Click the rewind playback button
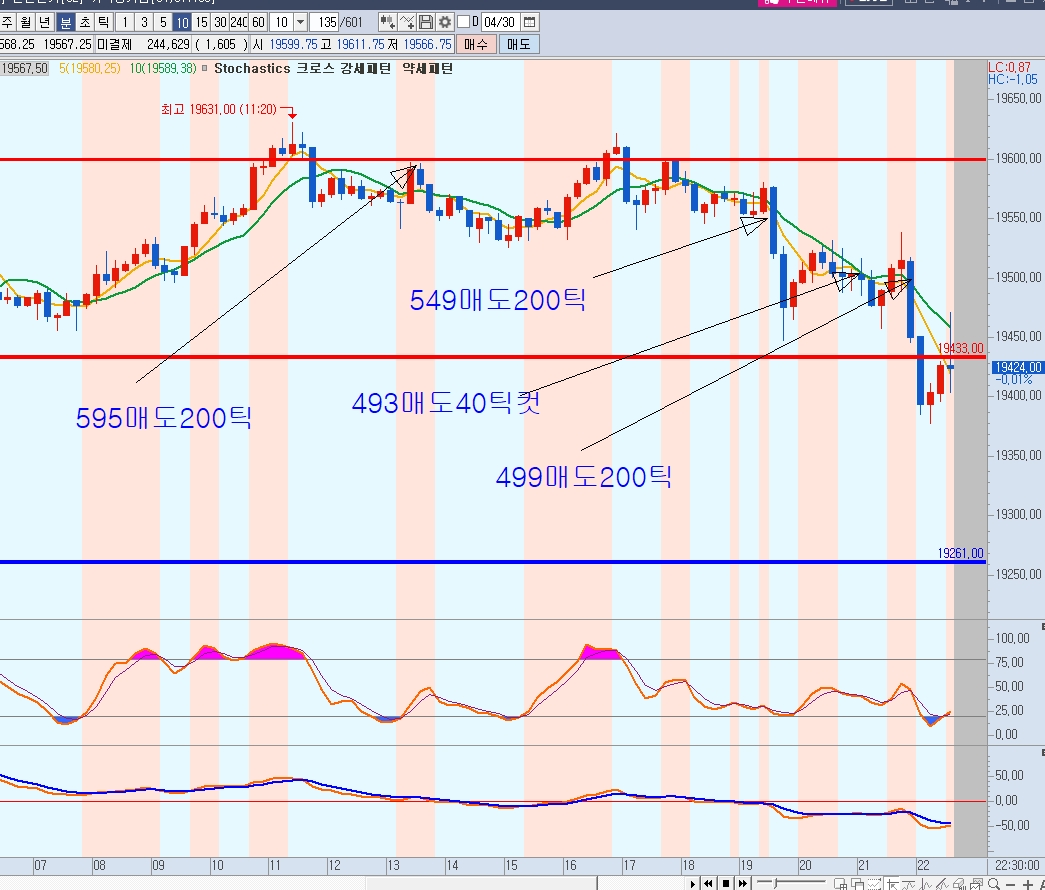The height and width of the screenshot is (890, 1045). point(710,883)
